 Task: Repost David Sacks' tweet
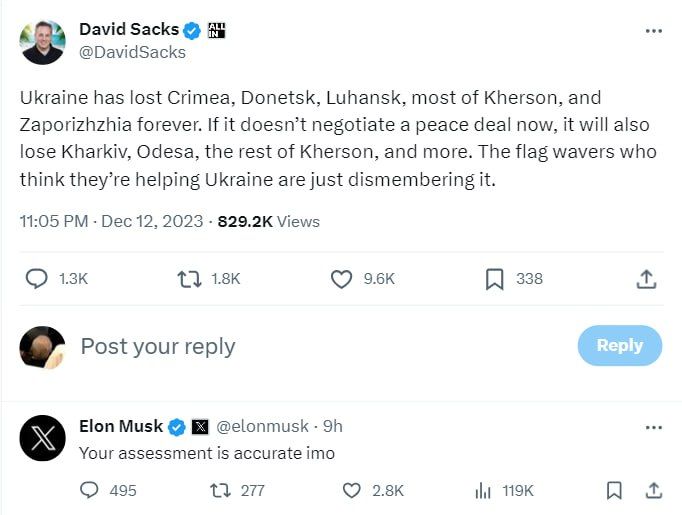[x=189, y=279]
